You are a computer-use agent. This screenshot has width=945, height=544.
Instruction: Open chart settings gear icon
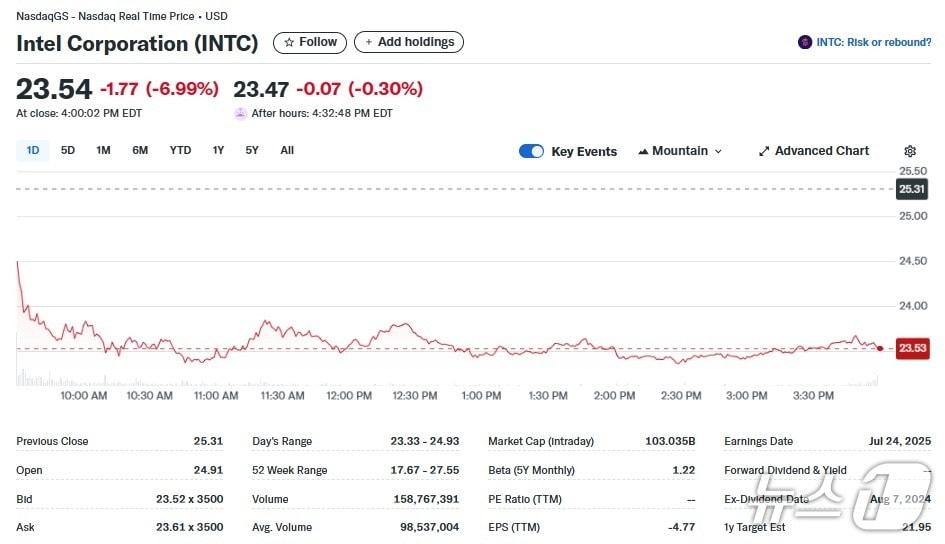click(909, 151)
